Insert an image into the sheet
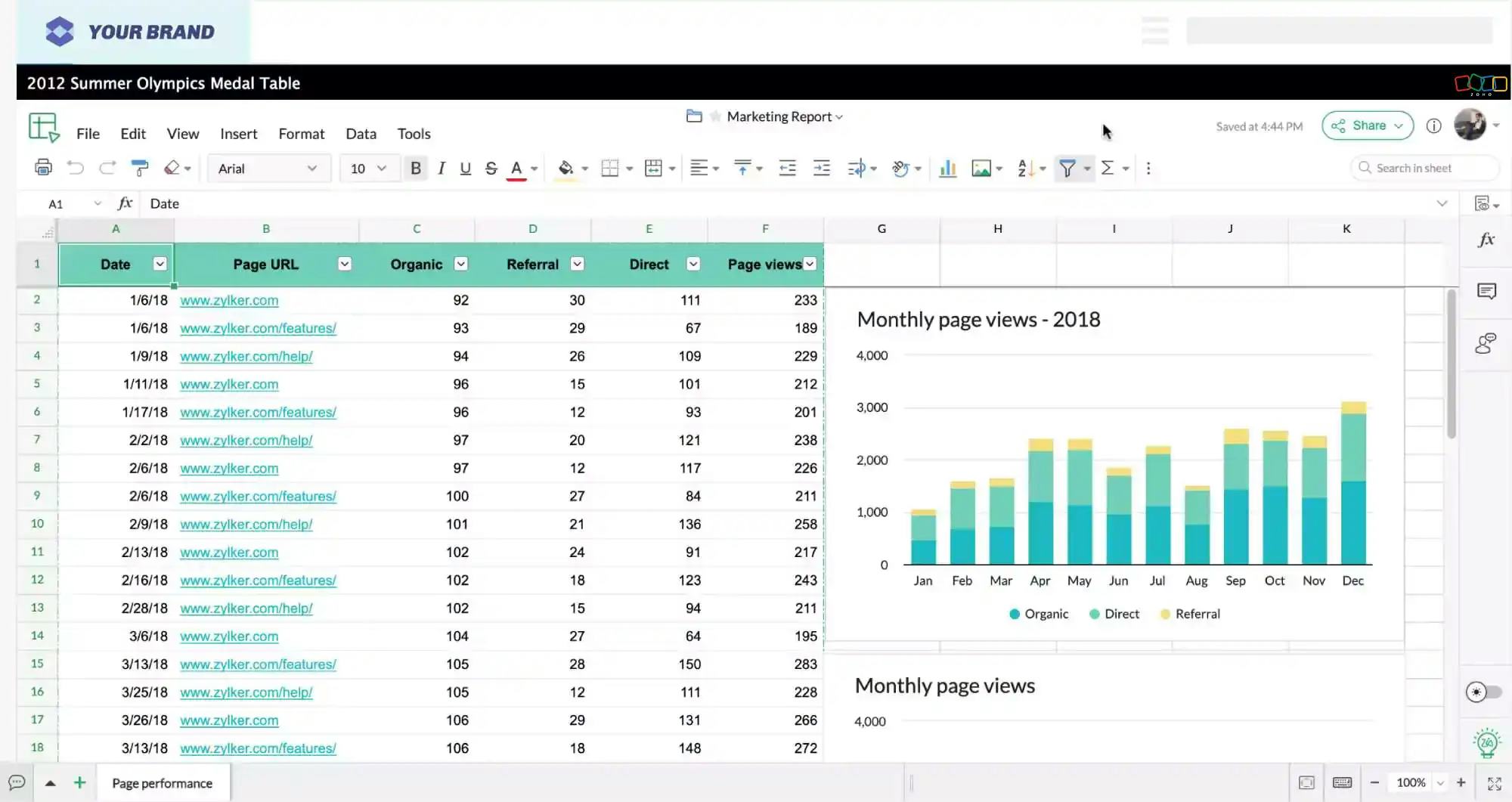 click(983, 168)
